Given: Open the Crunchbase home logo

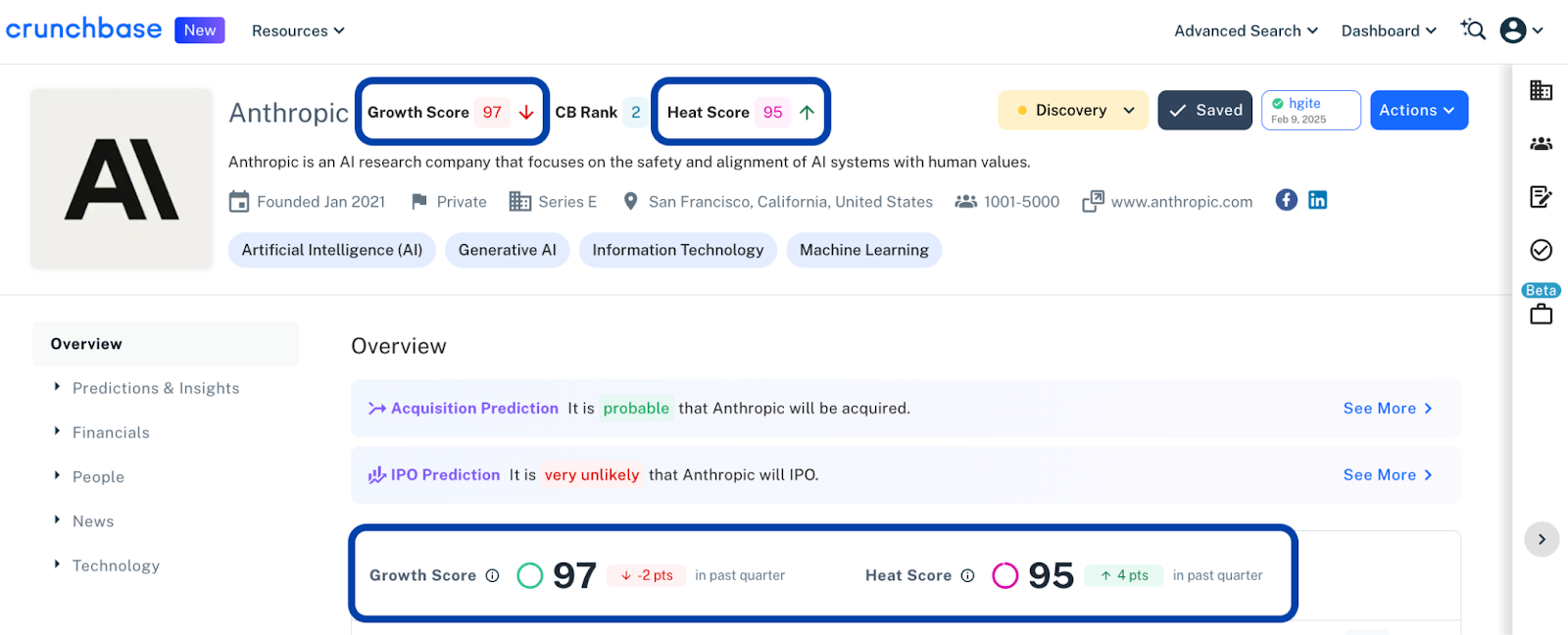Looking at the screenshot, I should tap(83, 29).
